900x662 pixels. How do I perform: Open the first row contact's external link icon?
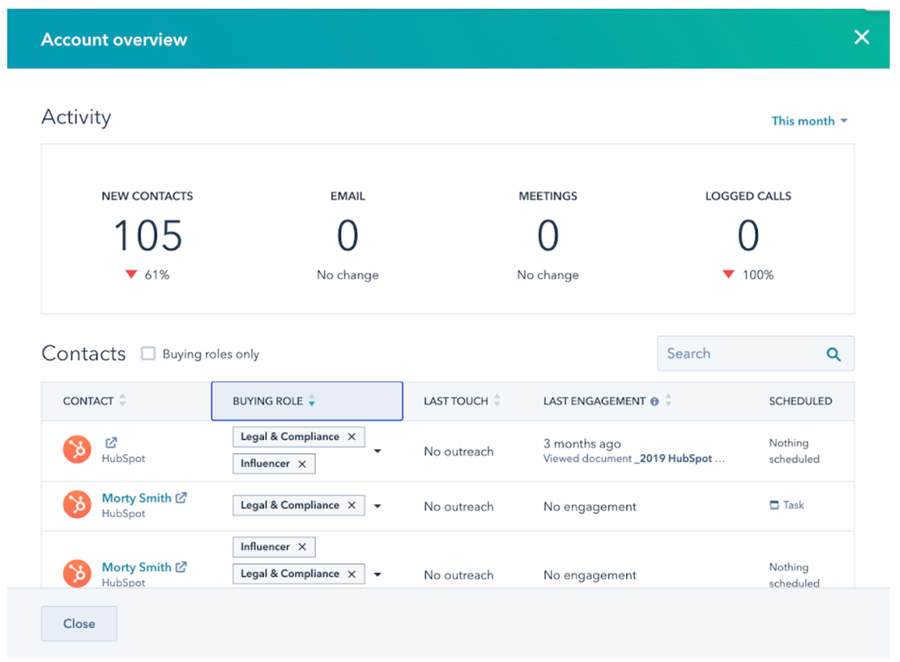click(111, 443)
